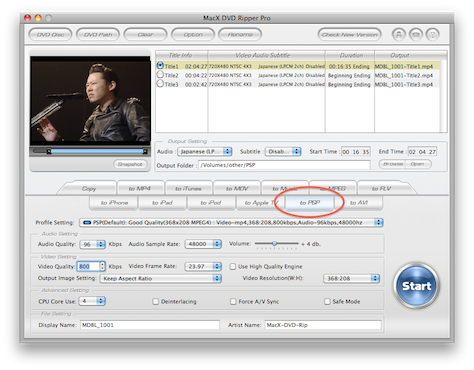Open the Profile Setting dropdown
Image resolution: width=474 pixels, height=370 pixels.
pyautogui.click(x=231, y=222)
